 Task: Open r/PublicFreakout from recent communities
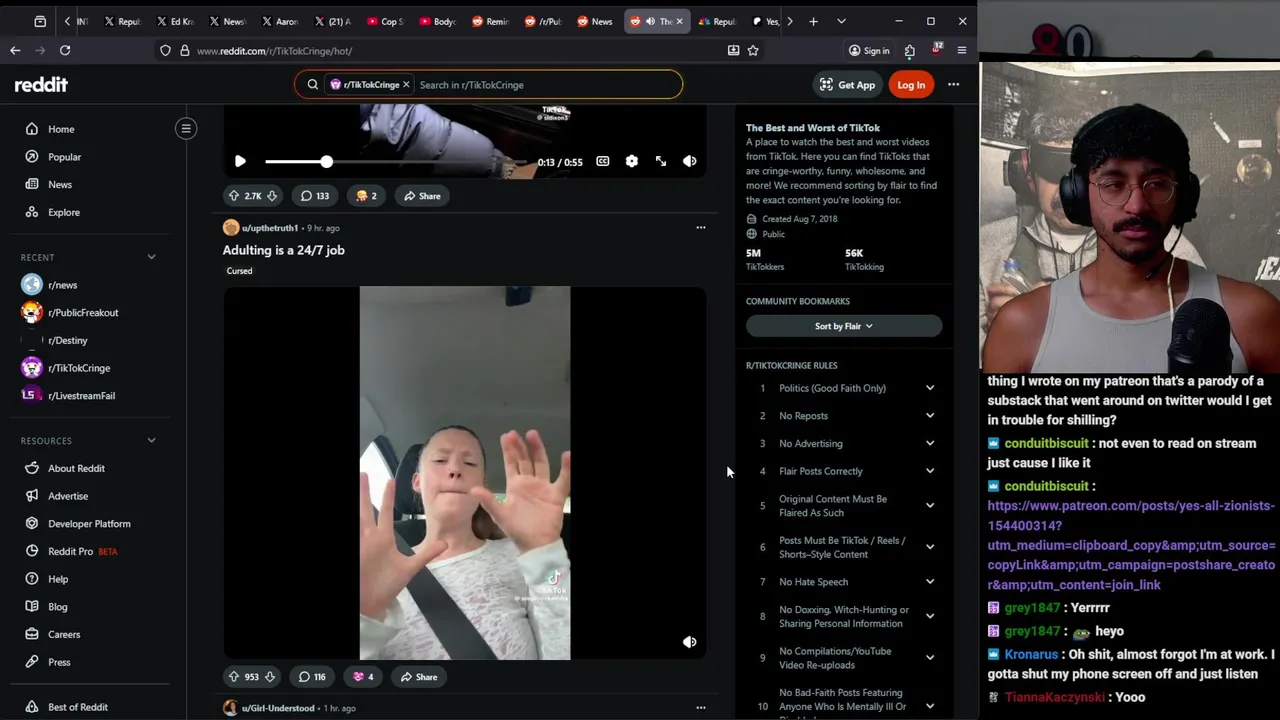point(83,313)
